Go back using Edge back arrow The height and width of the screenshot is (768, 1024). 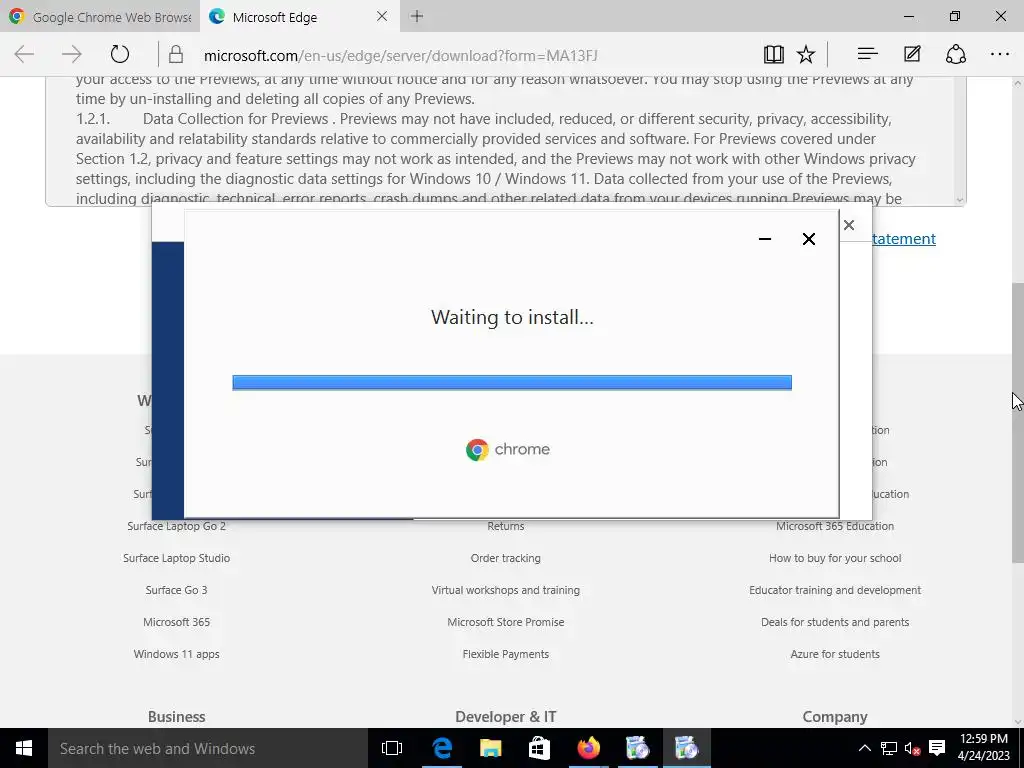(x=24, y=54)
